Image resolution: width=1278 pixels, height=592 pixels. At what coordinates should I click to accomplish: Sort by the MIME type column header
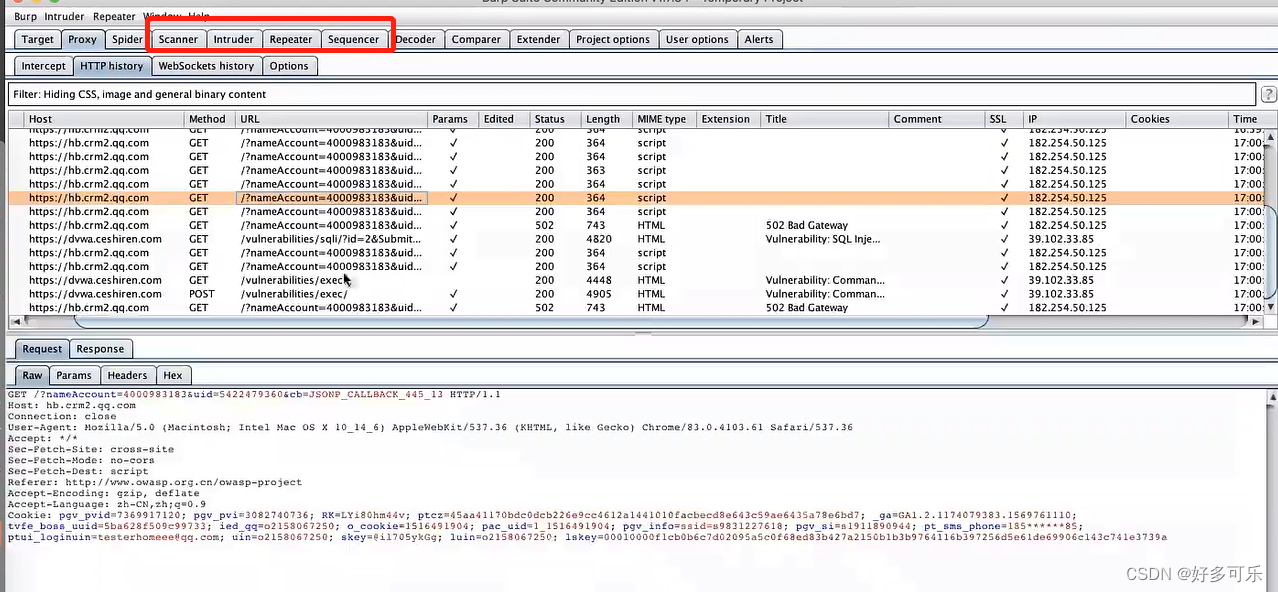click(x=665, y=119)
